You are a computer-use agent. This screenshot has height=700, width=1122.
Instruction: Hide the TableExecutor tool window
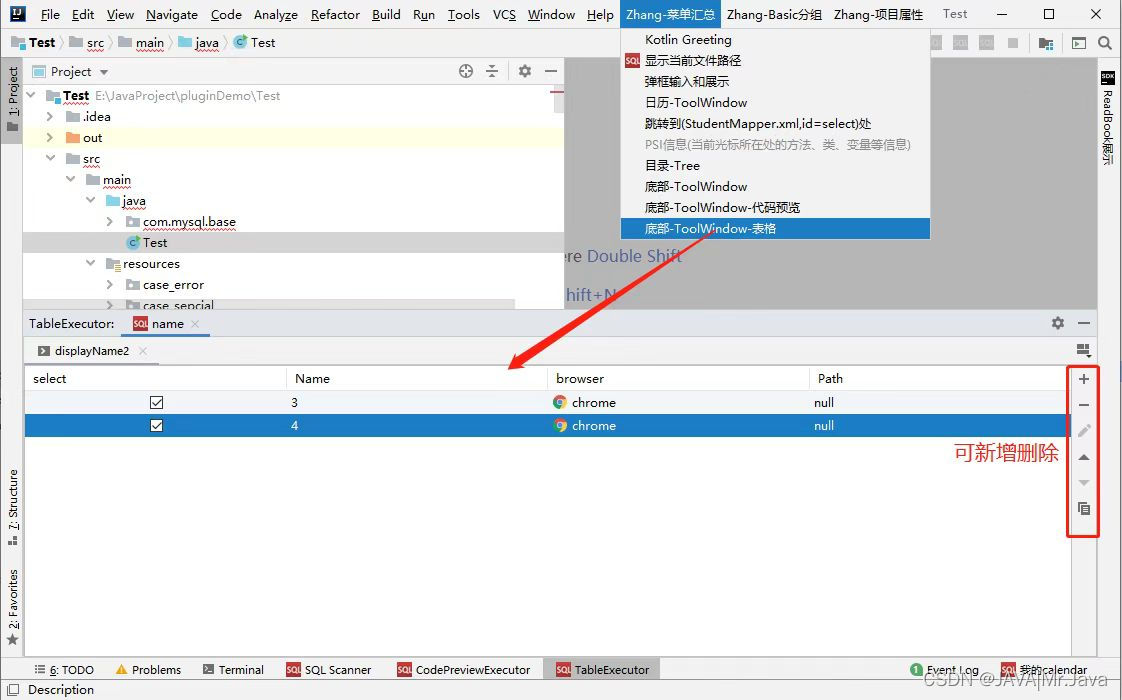coord(1083,323)
